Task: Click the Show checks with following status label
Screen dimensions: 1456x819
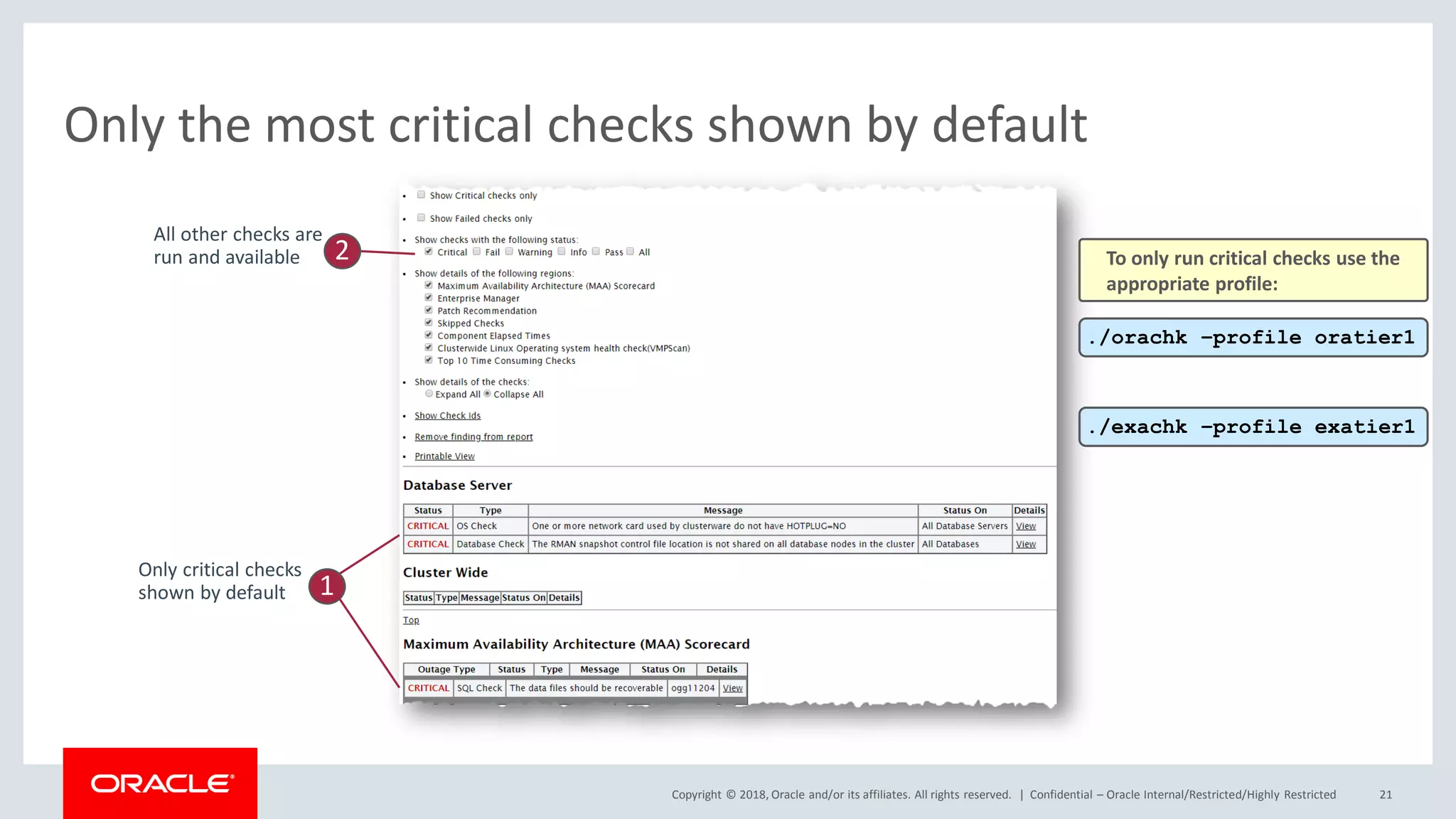Action: pyautogui.click(x=496, y=240)
